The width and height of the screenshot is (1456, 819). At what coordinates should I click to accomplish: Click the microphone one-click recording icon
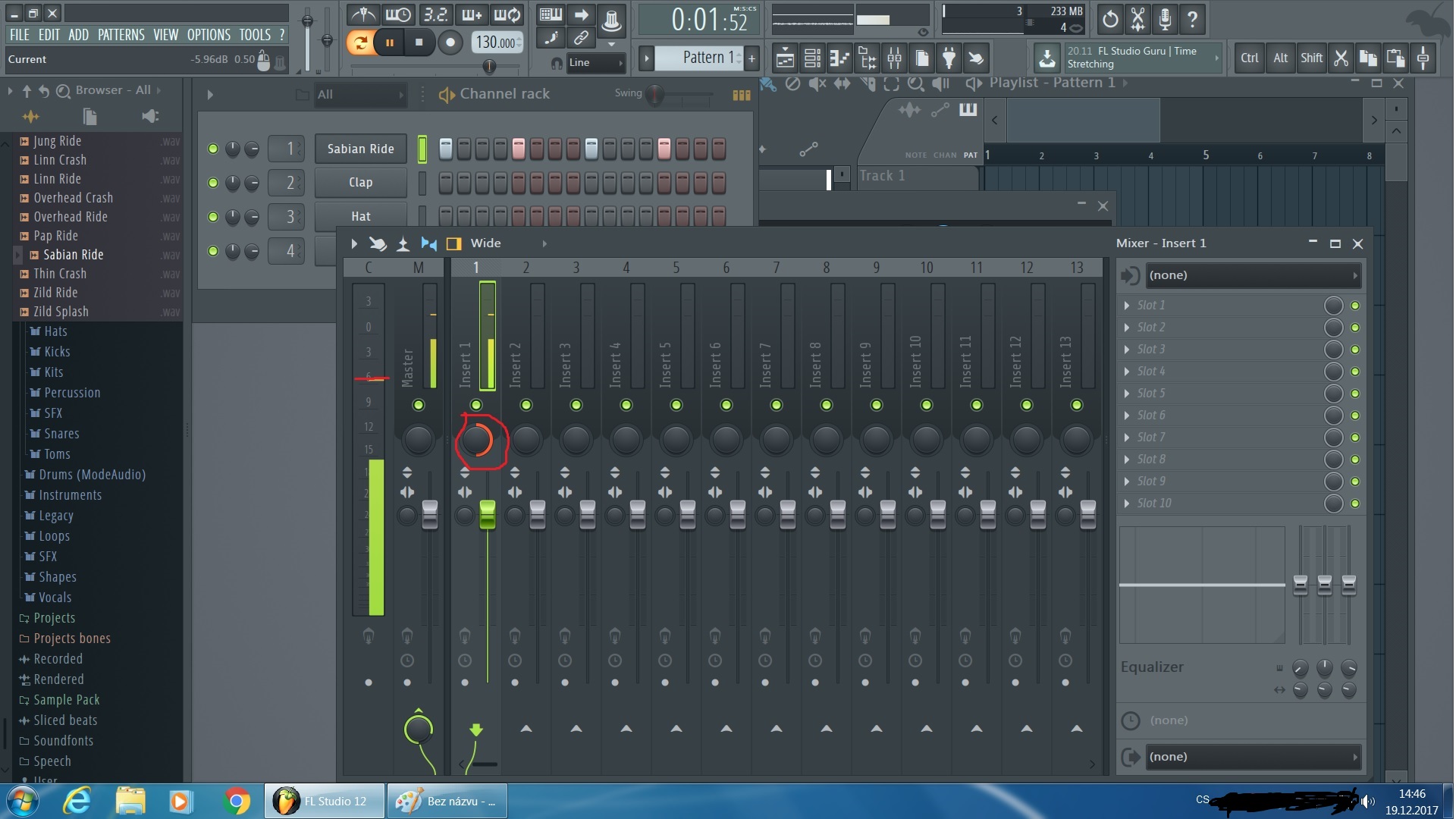coord(1165,19)
